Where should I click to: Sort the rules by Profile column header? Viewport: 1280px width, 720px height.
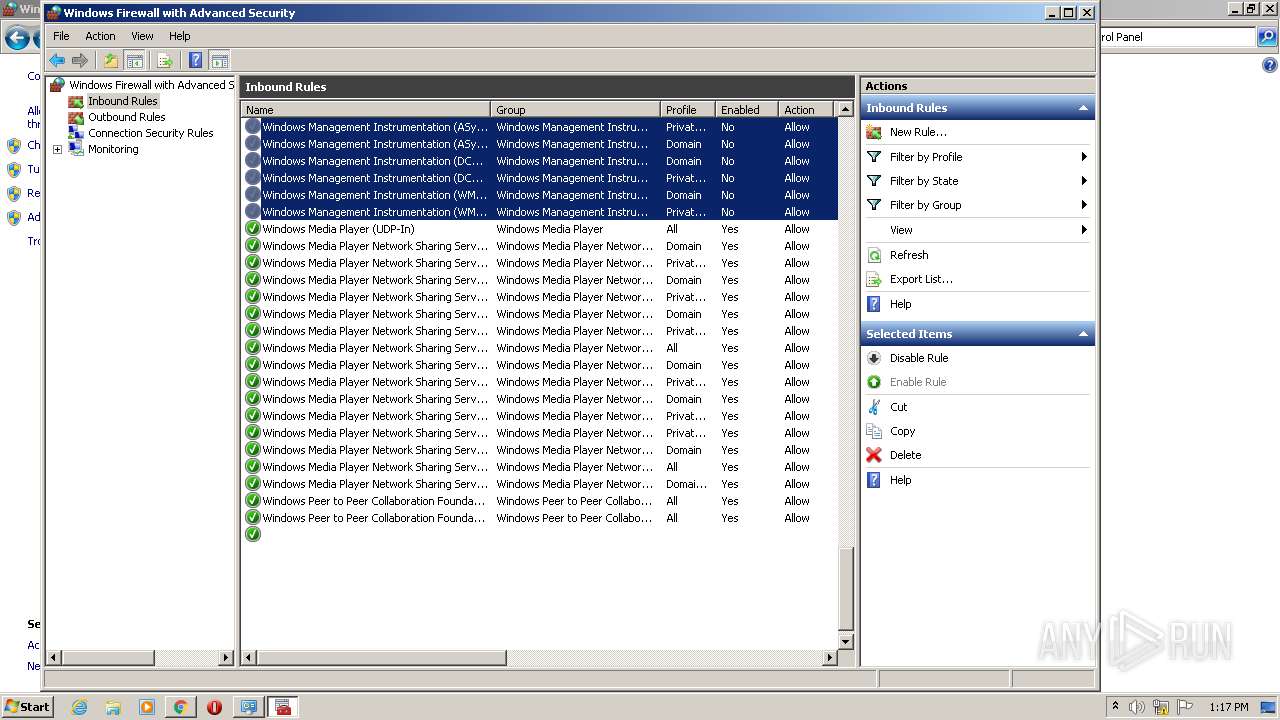coord(687,110)
